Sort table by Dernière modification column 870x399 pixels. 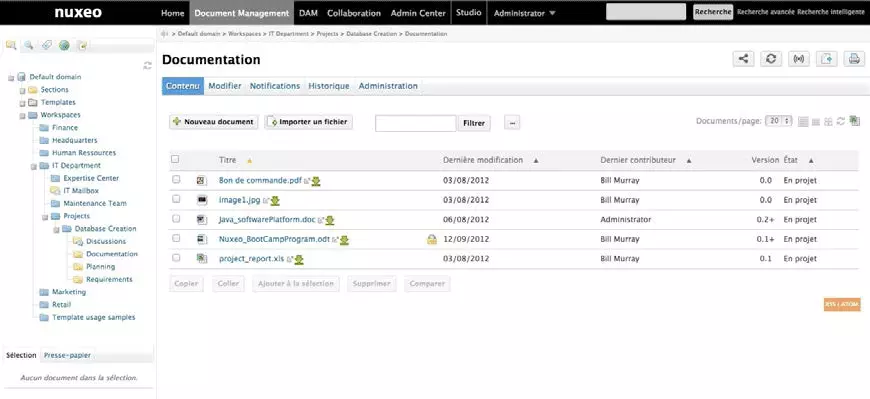pyautogui.click(x=483, y=160)
